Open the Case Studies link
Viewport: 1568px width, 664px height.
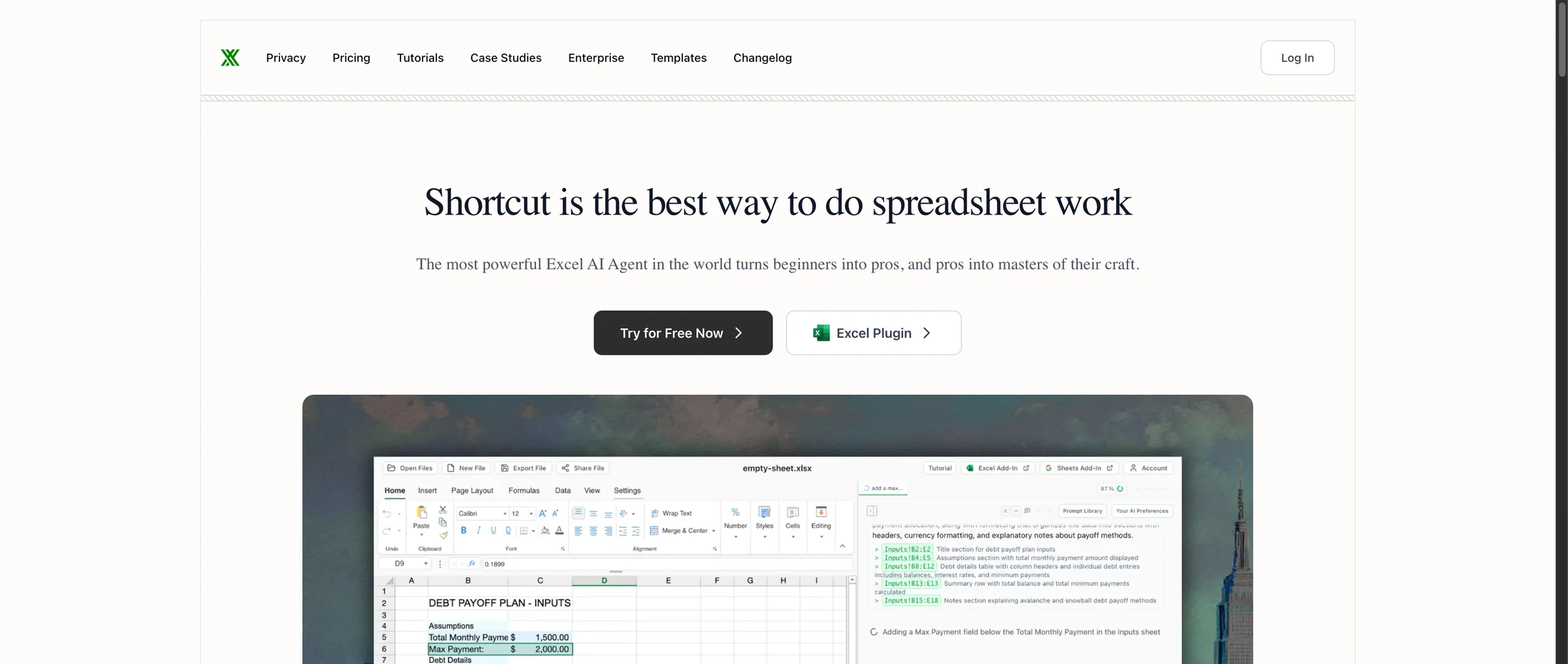(x=506, y=58)
